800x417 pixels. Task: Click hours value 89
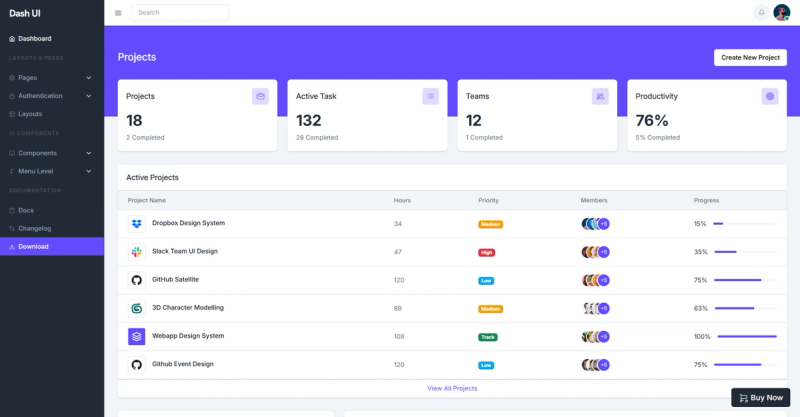coord(397,309)
